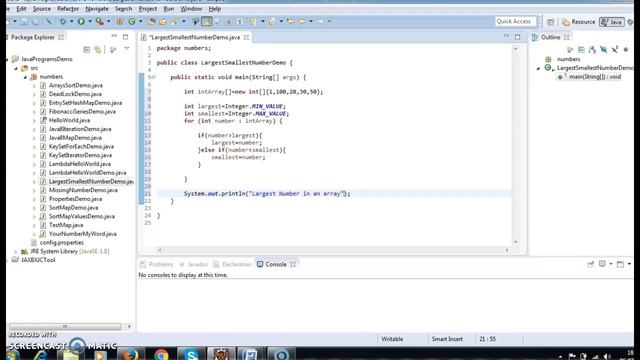
Task: Click the Last Edit Location toolbar icon
Action: click(291, 21)
